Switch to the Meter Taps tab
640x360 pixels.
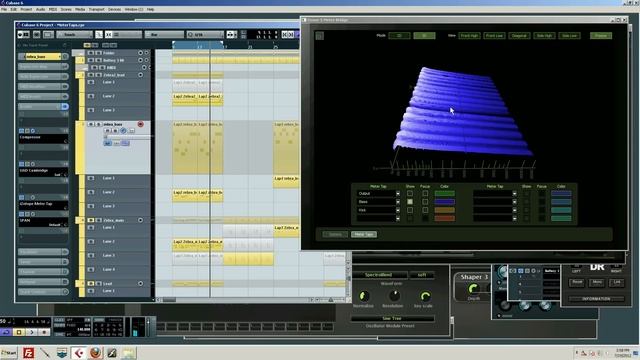(x=364, y=234)
